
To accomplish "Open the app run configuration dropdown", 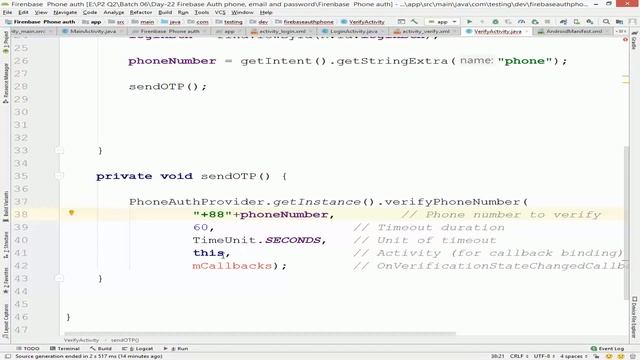I will 442,22.
